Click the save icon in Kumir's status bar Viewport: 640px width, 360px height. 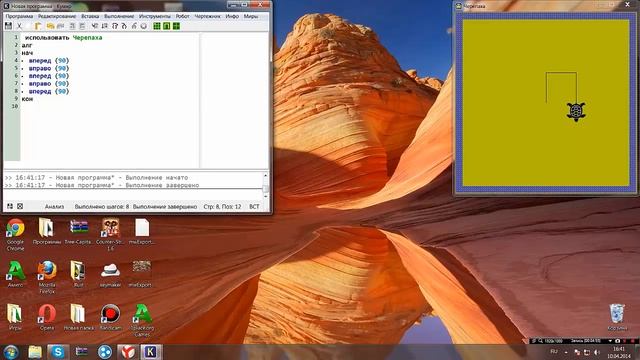(x=10, y=206)
